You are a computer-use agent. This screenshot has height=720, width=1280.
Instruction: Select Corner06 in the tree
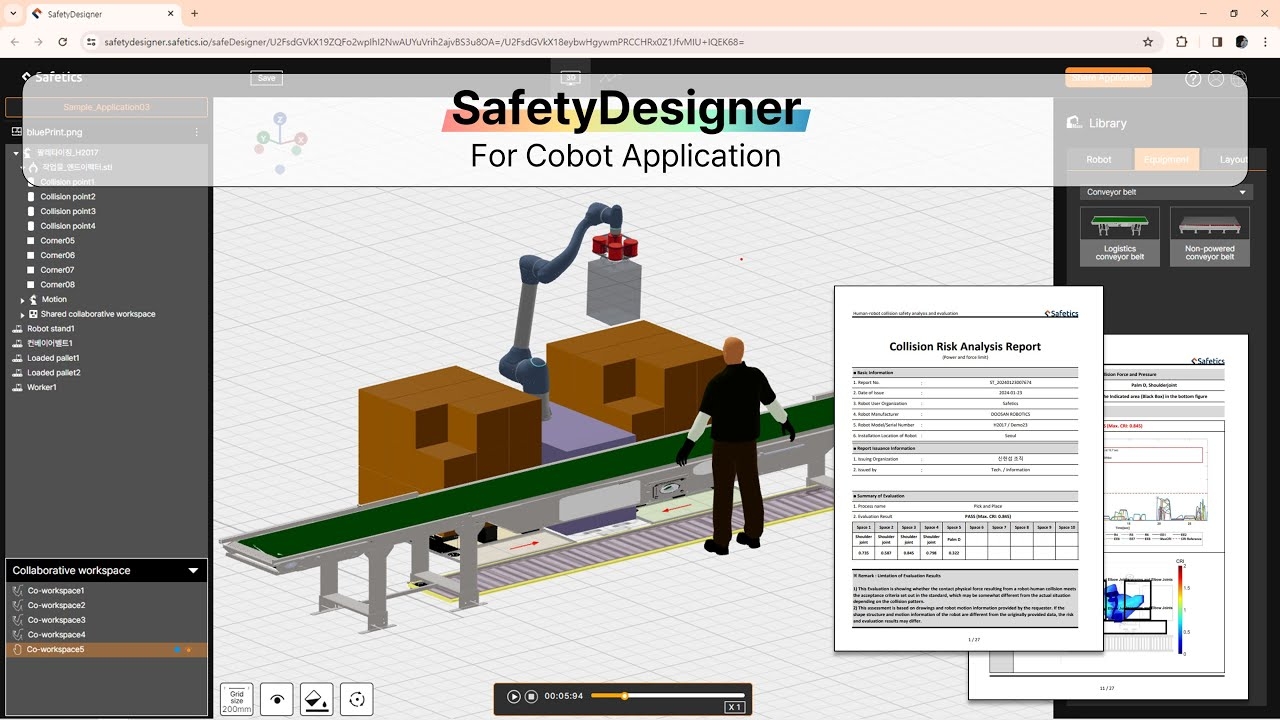[57, 255]
